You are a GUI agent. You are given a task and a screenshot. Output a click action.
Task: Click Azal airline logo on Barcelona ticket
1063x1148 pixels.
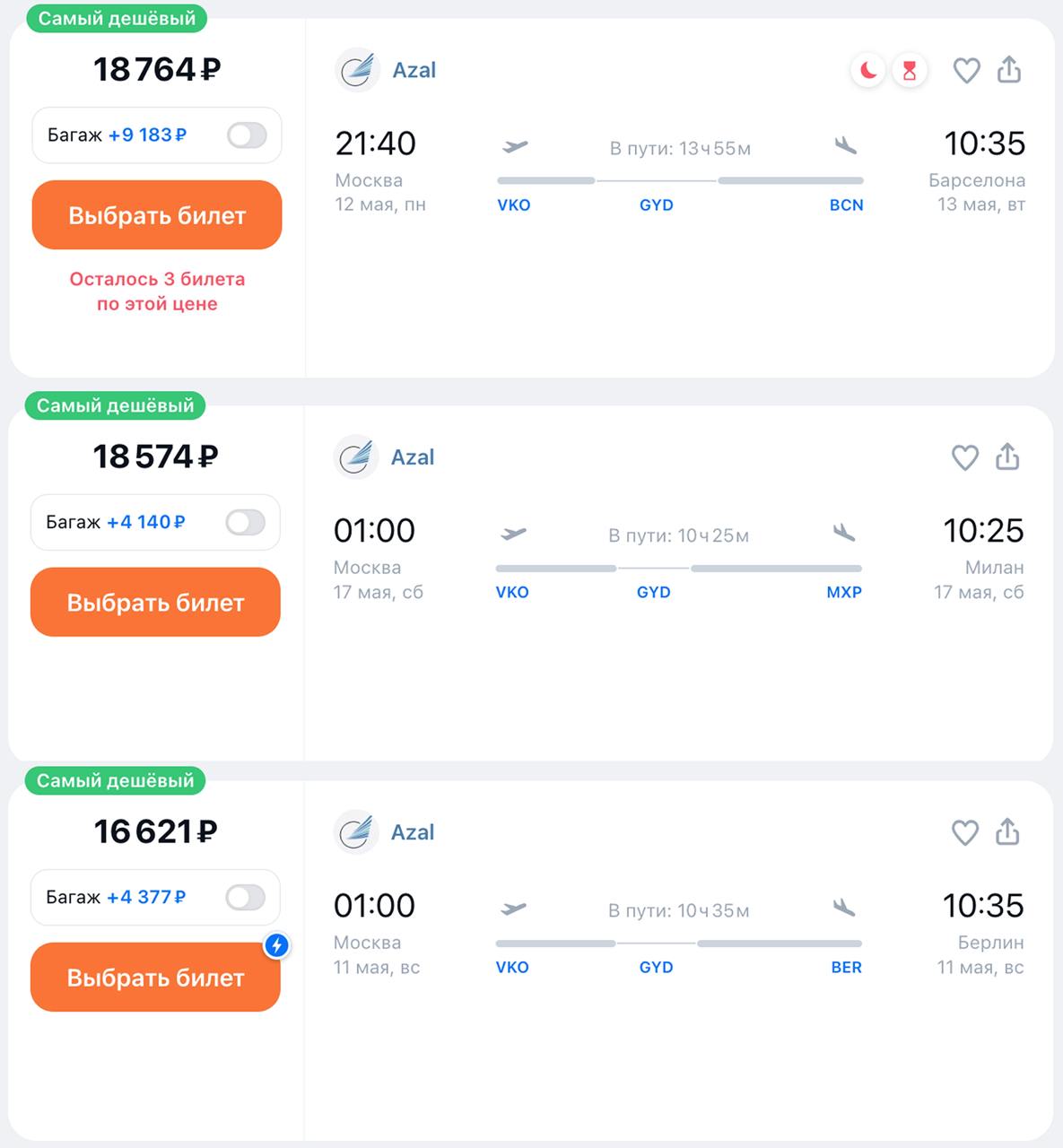coord(357,70)
